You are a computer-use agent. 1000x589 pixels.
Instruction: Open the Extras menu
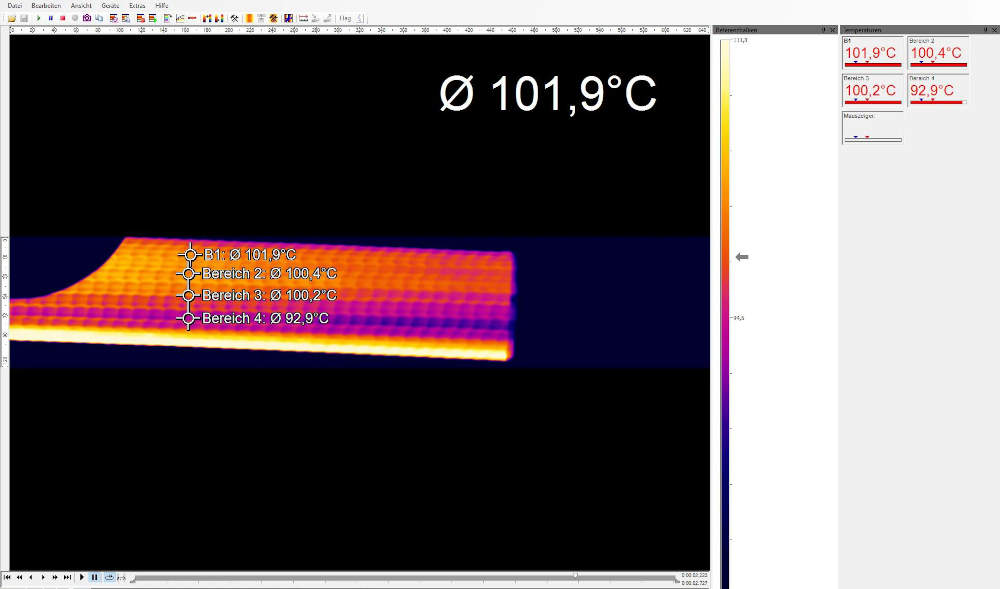[137, 5]
